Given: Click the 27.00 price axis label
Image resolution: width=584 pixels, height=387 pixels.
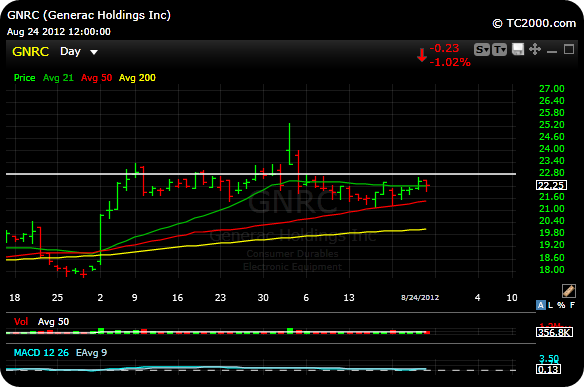Looking at the screenshot, I should click(x=552, y=89).
